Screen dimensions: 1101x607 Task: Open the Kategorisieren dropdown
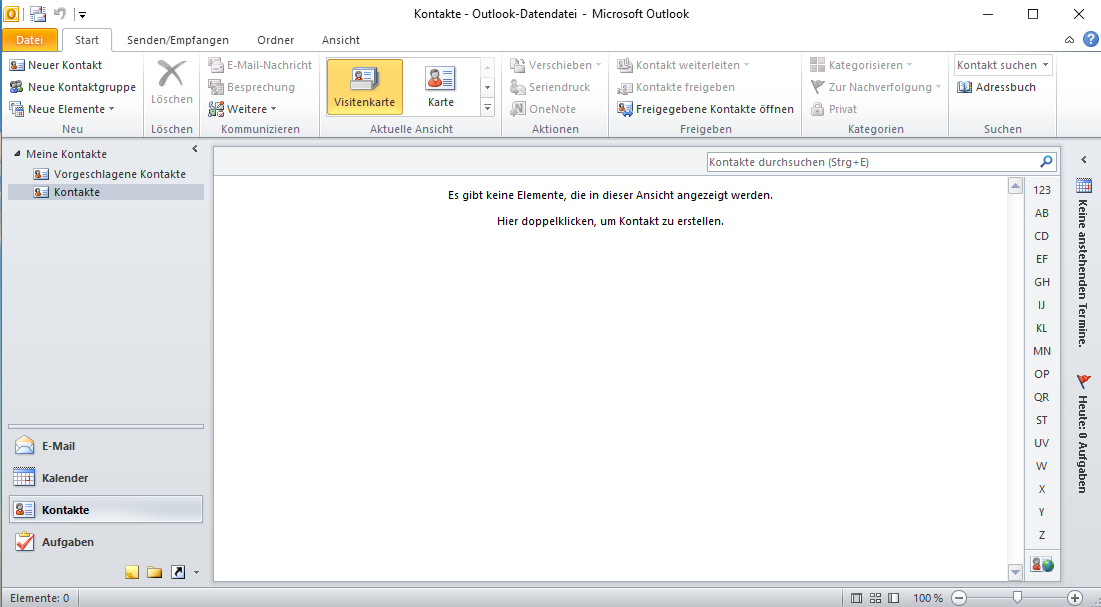coord(861,65)
